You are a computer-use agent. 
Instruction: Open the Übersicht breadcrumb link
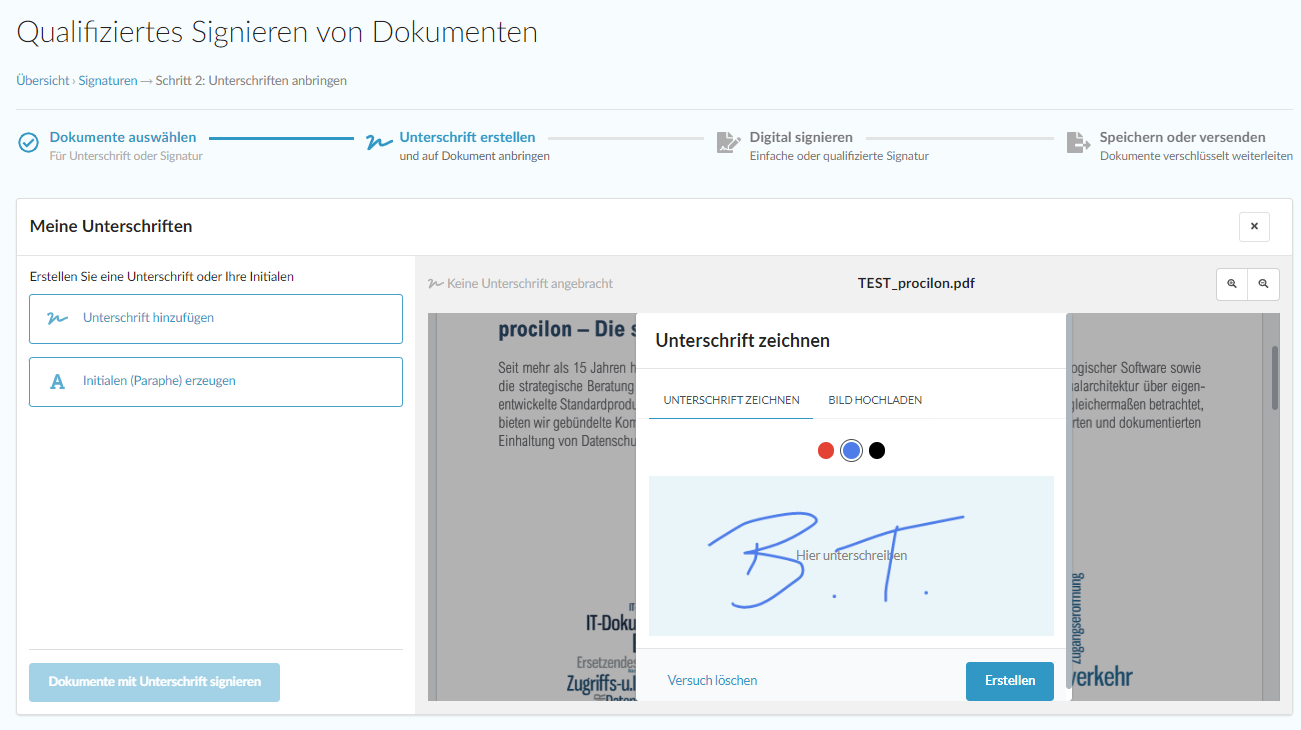tap(43, 81)
